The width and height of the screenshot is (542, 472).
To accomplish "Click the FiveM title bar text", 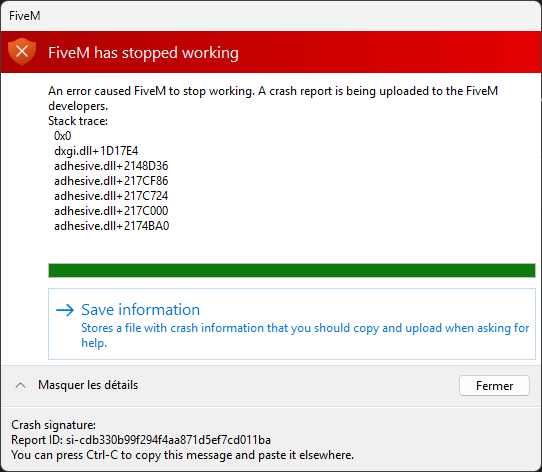I will point(25,16).
